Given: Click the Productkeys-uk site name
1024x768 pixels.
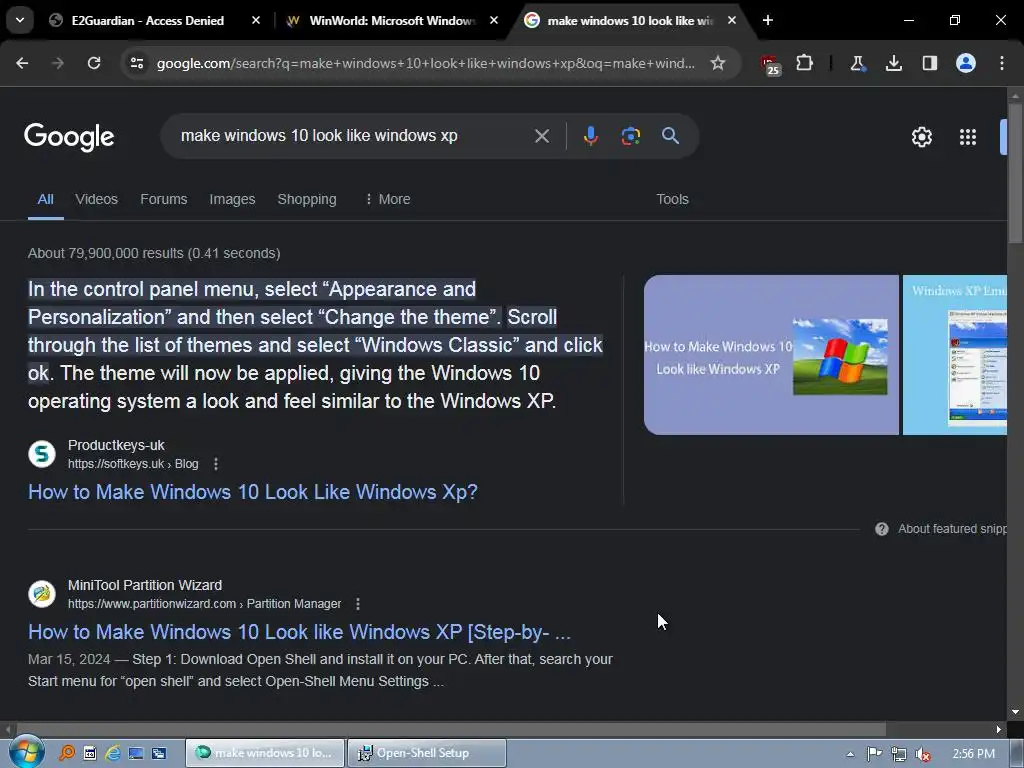Looking at the screenshot, I should pyautogui.click(x=116, y=445).
